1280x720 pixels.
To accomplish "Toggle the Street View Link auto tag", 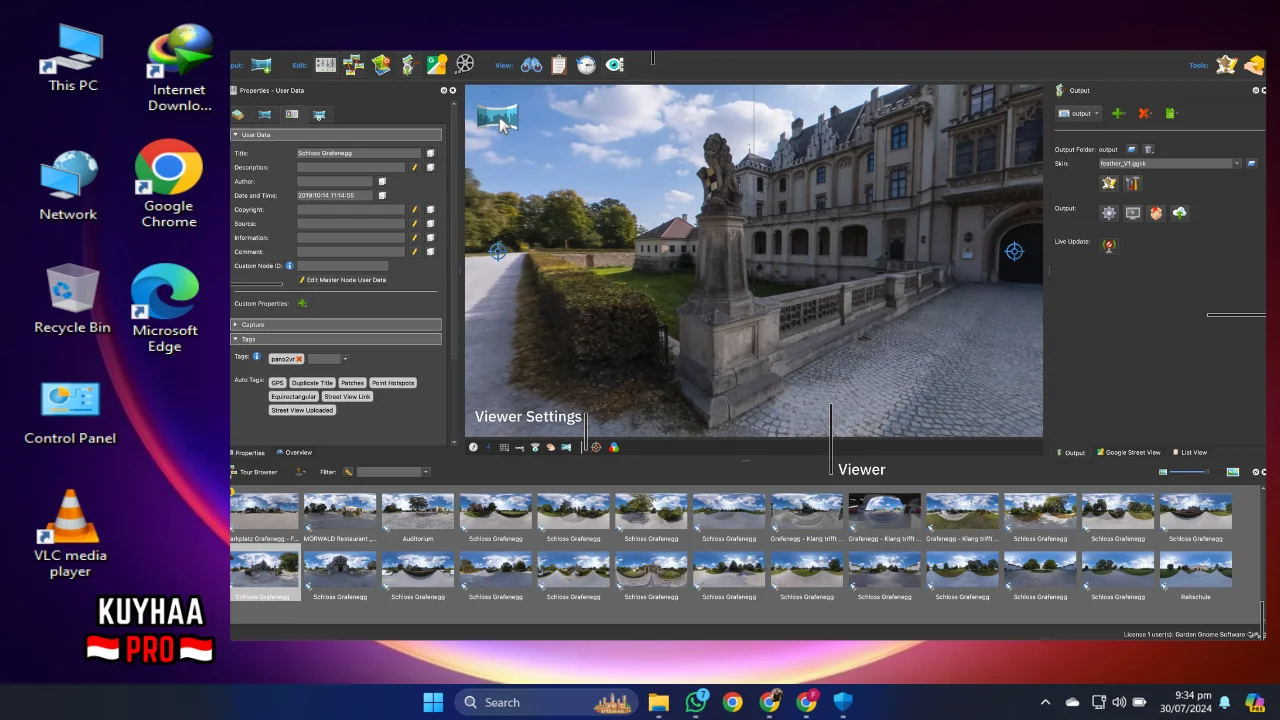I will (347, 397).
